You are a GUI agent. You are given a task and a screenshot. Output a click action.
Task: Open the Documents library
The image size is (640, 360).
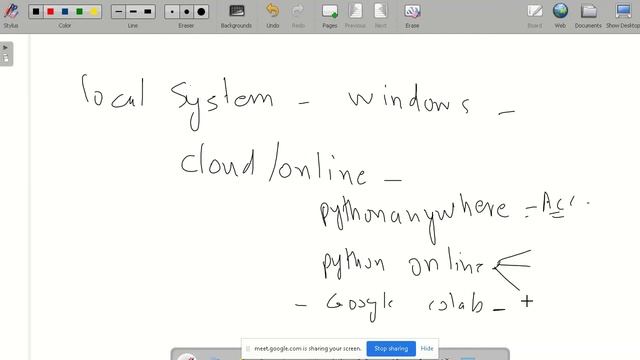[x=588, y=16]
